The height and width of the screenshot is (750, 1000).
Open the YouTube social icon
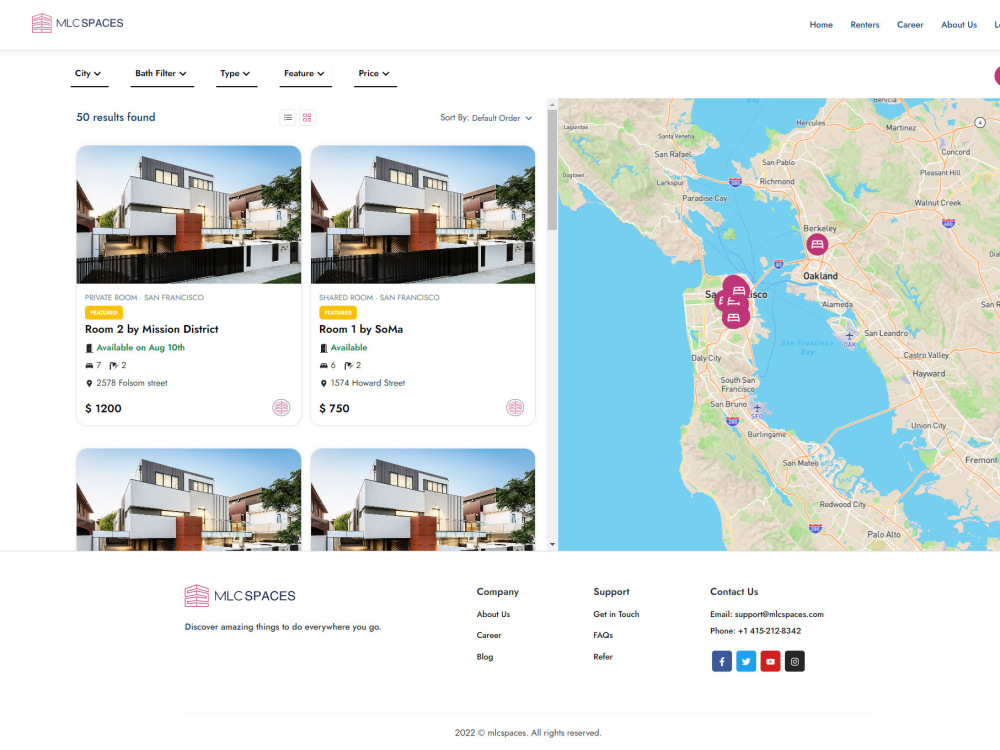770,661
